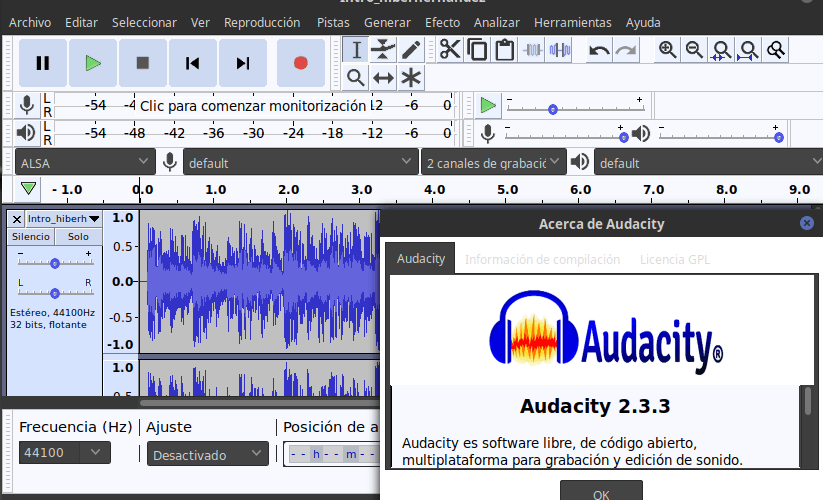This screenshot has width=823, height=500.
Task: Toggle zoom with the last magnifier icon
Action: coord(776,50)
